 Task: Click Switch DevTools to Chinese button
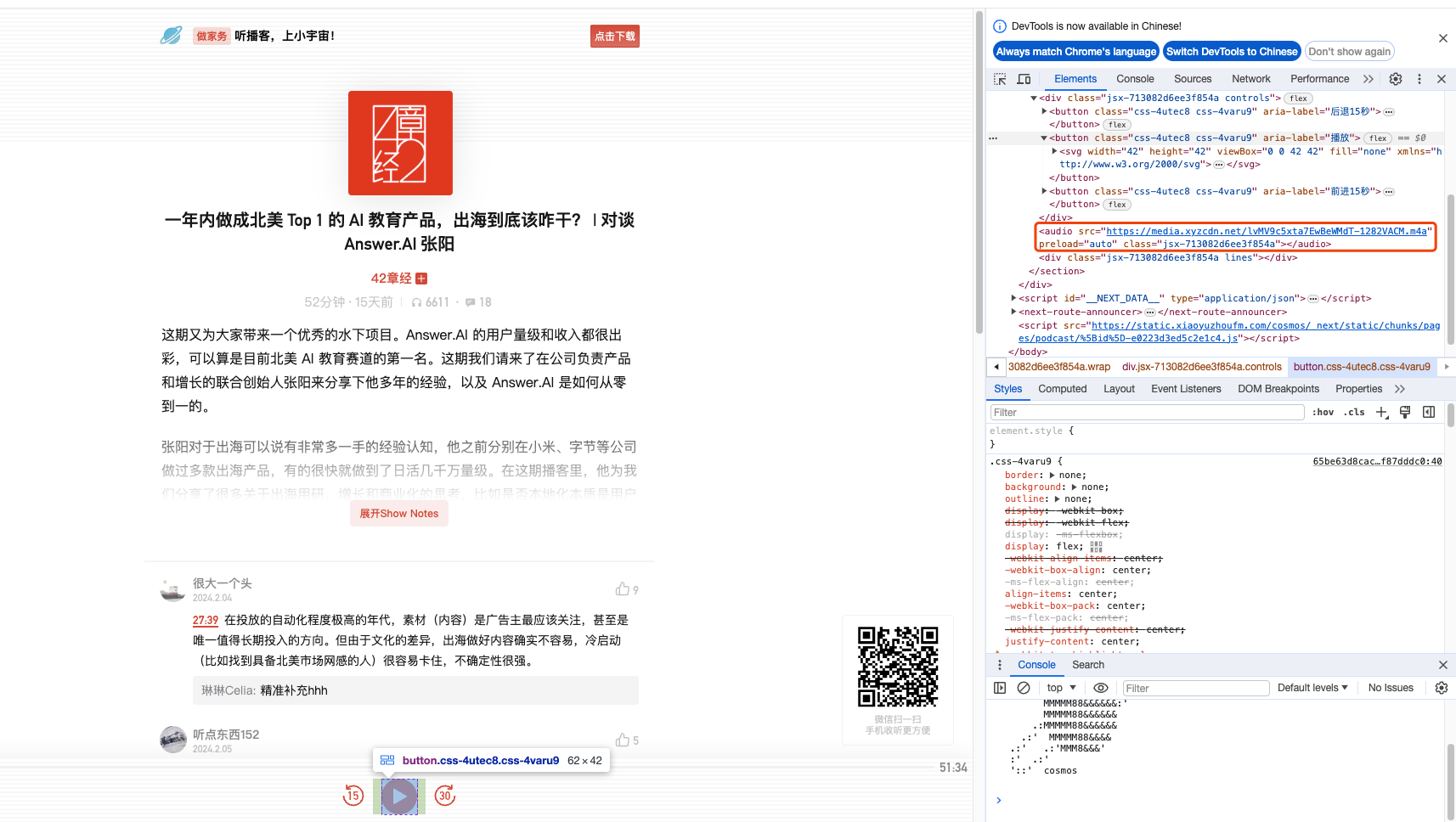(1232, 52)
